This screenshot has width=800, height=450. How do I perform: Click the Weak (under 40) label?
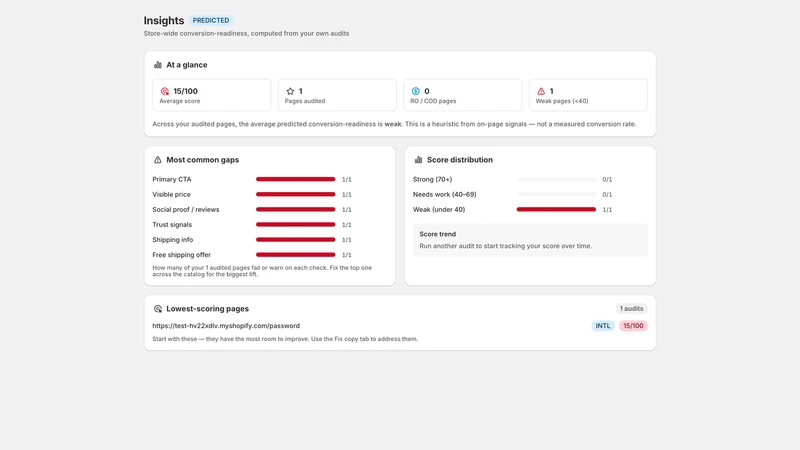click(x=439, y=209)
